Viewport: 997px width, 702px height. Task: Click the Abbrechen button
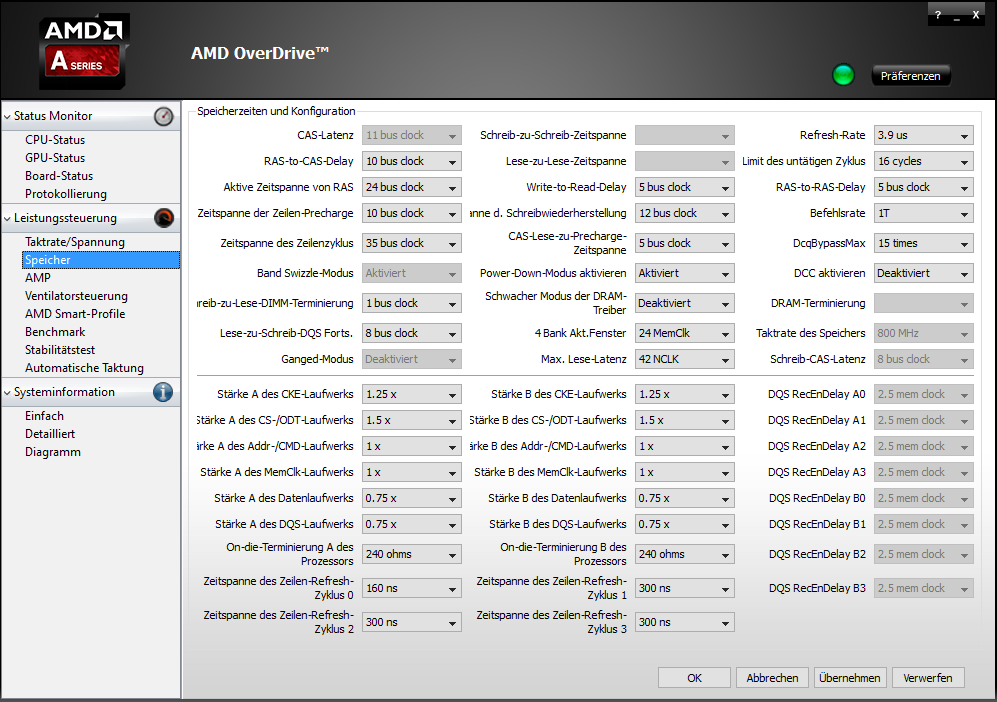point(772,678)
